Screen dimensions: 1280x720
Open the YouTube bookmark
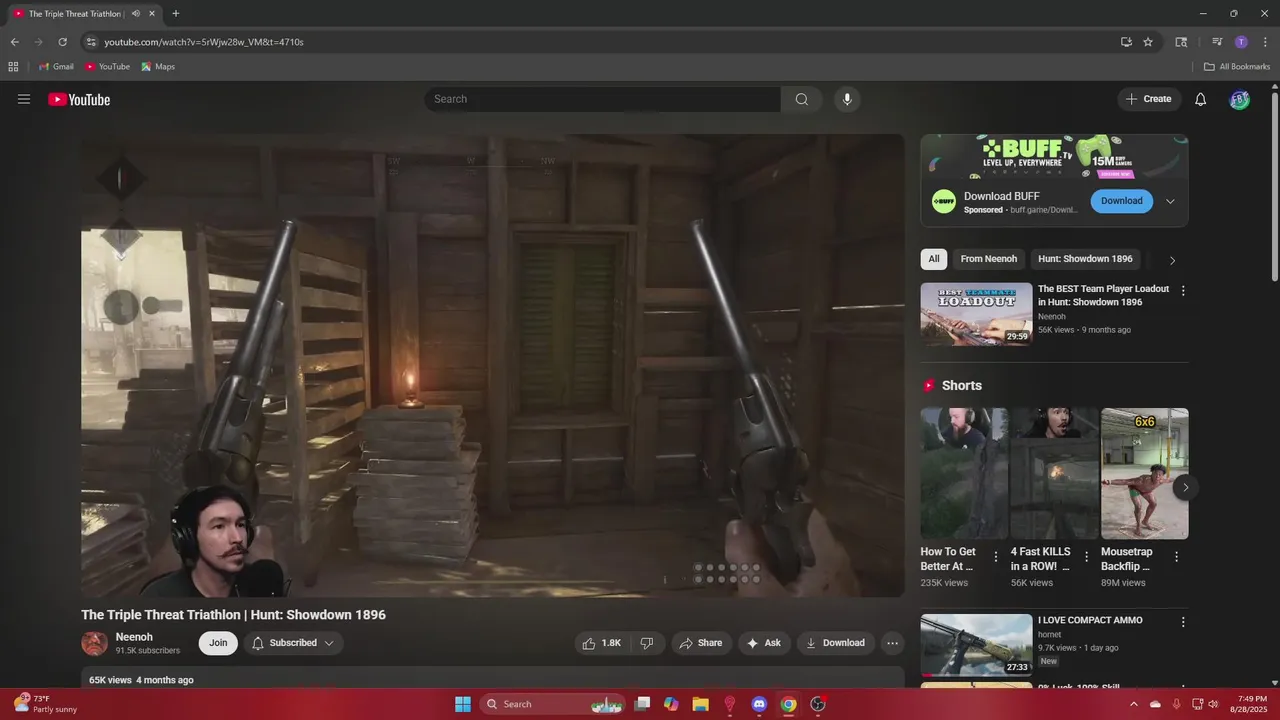pos(107,67)
